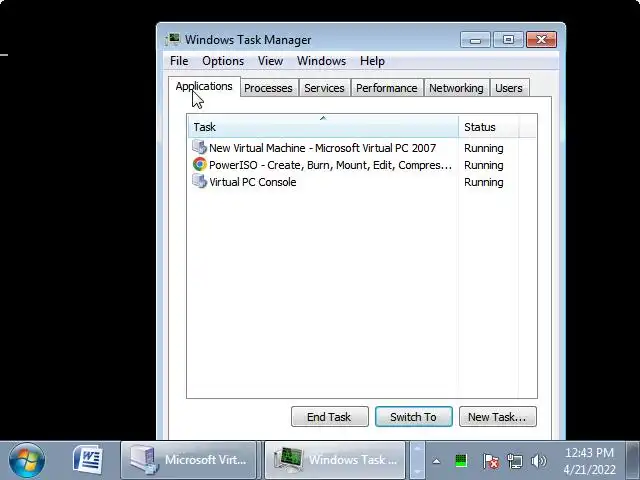The width and height of the screenshot is (640, 480).
Task: Open the Action Center flag icon
Action: tap(491, 461)
